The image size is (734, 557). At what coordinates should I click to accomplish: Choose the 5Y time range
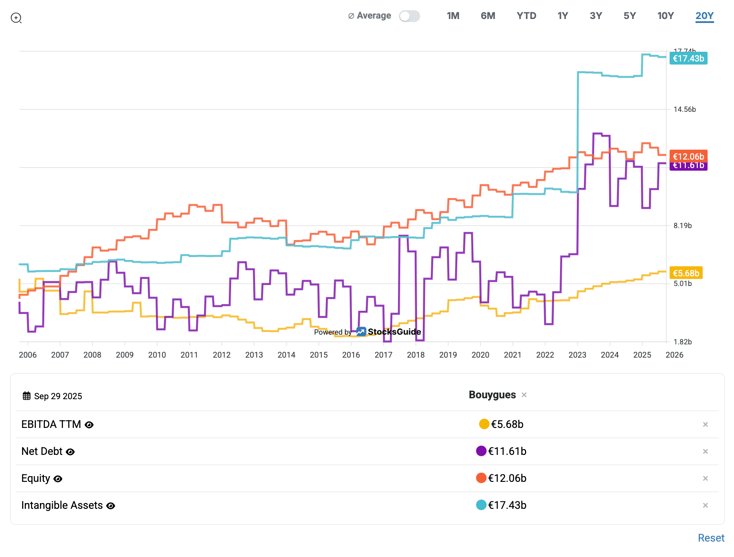(x=629, y=16)
